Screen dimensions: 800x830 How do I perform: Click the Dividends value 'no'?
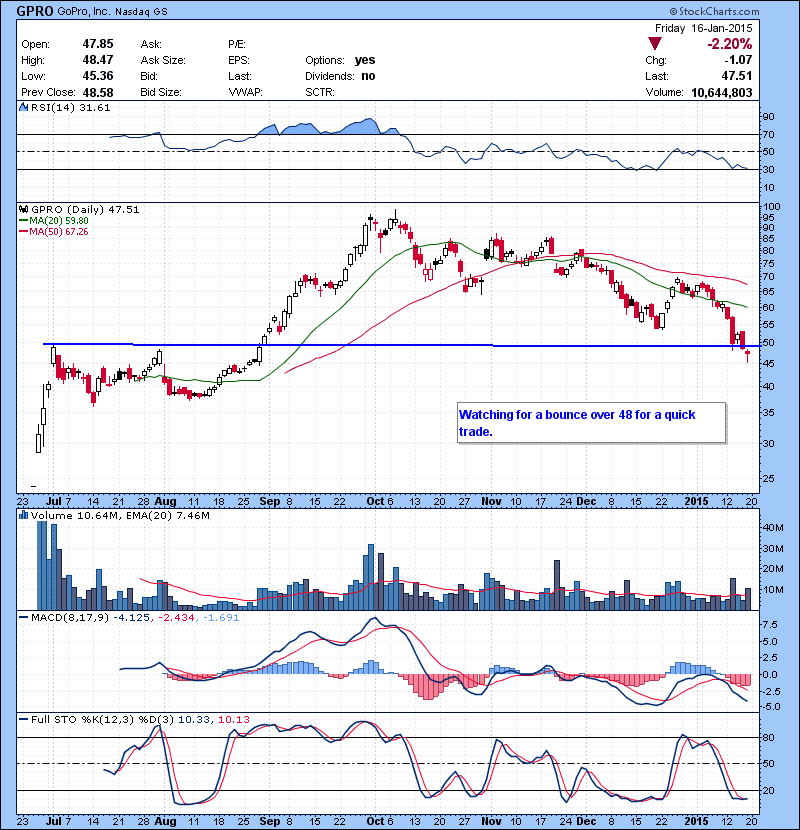click(368, 76)
